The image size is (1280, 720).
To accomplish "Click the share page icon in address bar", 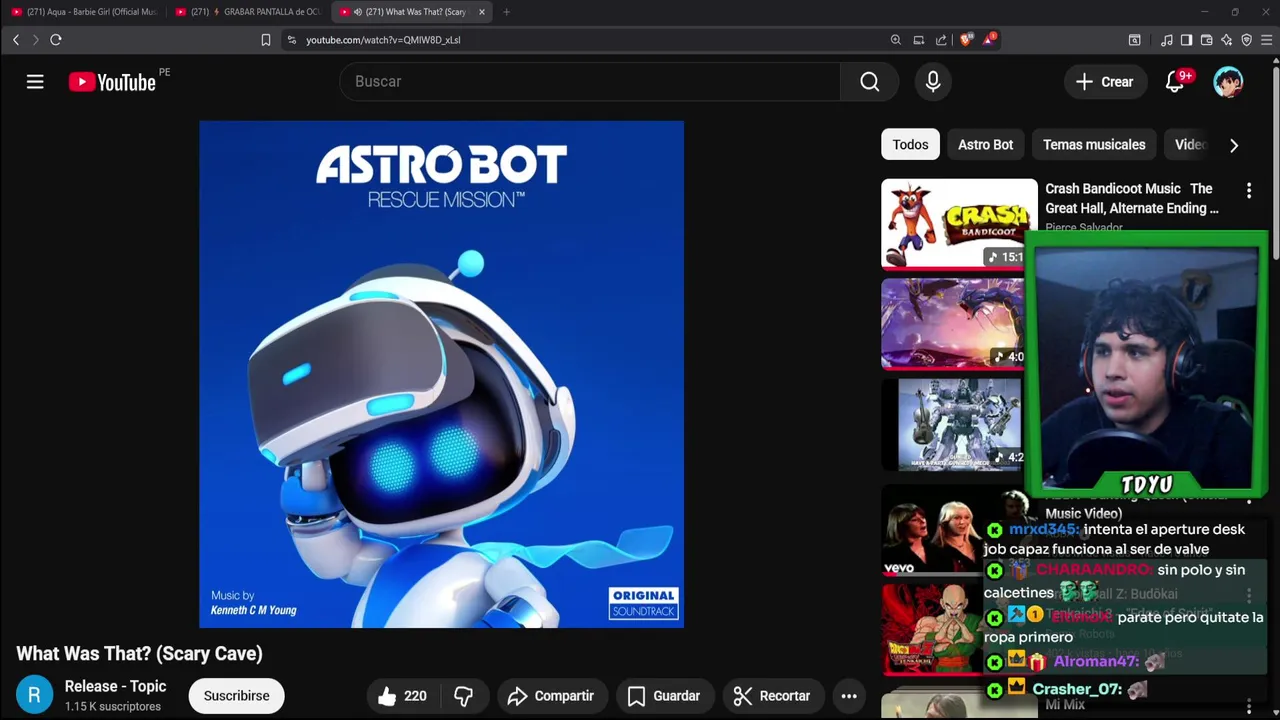I will click(941, 40).
